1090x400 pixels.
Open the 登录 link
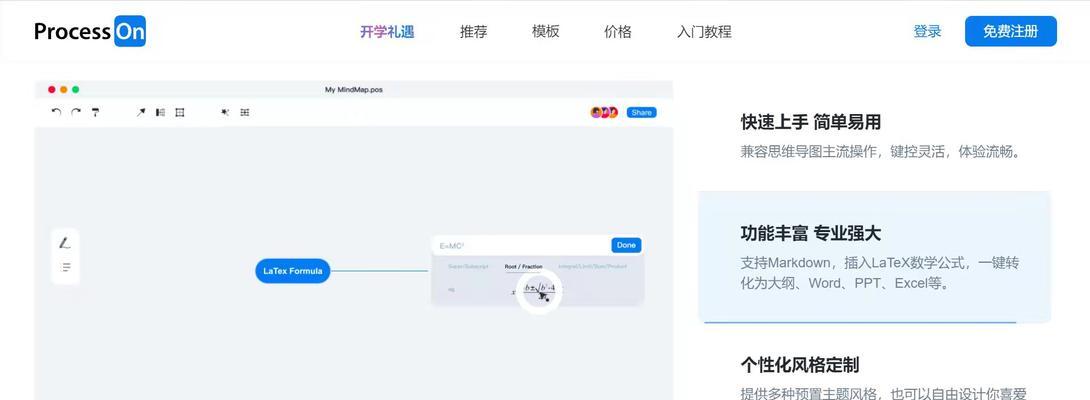(x=927, y=31)
